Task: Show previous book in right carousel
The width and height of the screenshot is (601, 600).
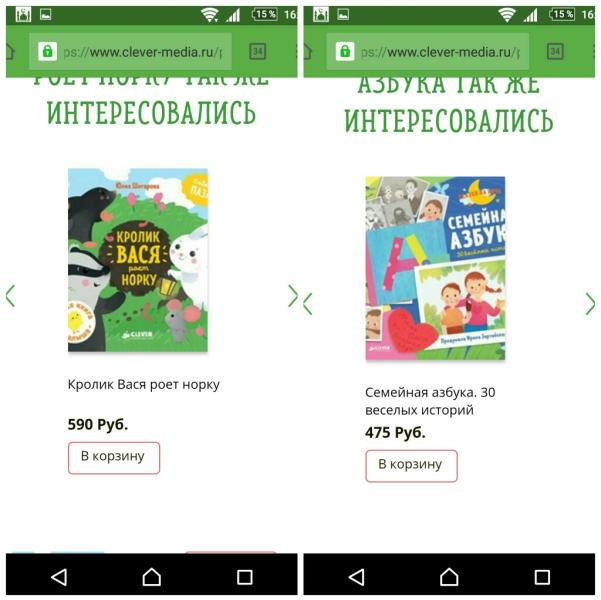Action: [308, 304]
